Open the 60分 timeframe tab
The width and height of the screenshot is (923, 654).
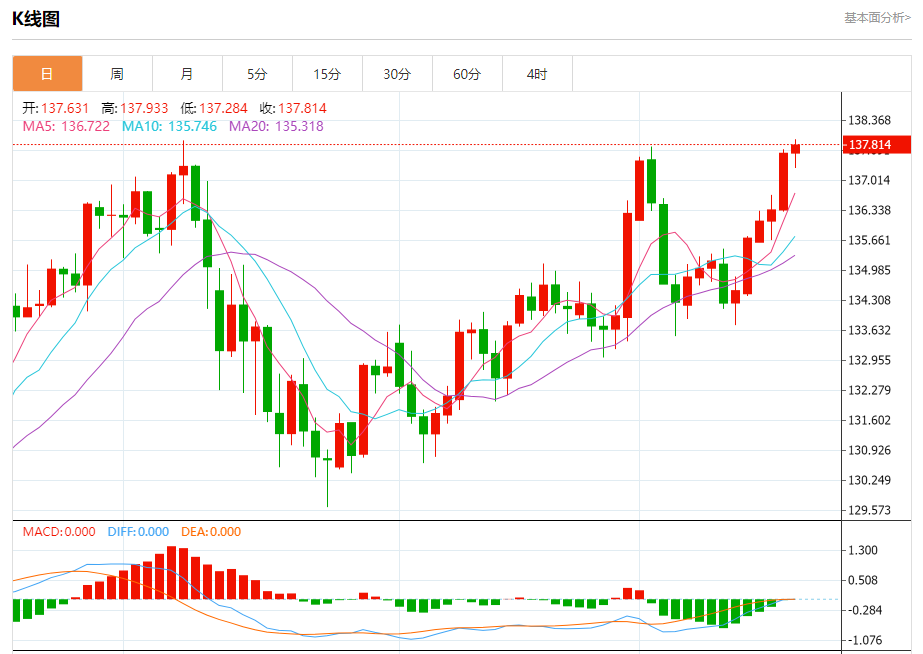click(x=467, y=74)
